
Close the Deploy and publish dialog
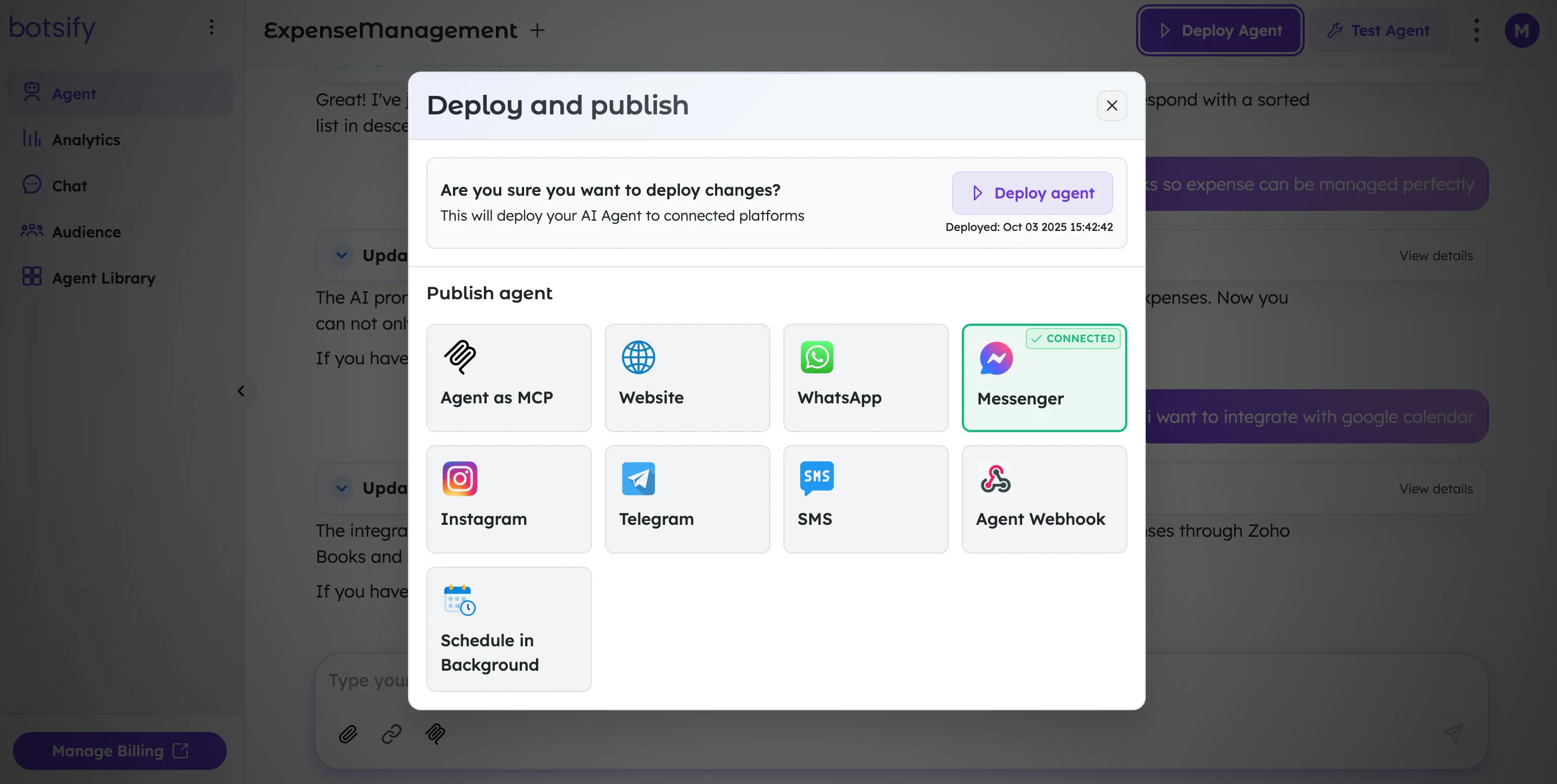click(1111, 106)
